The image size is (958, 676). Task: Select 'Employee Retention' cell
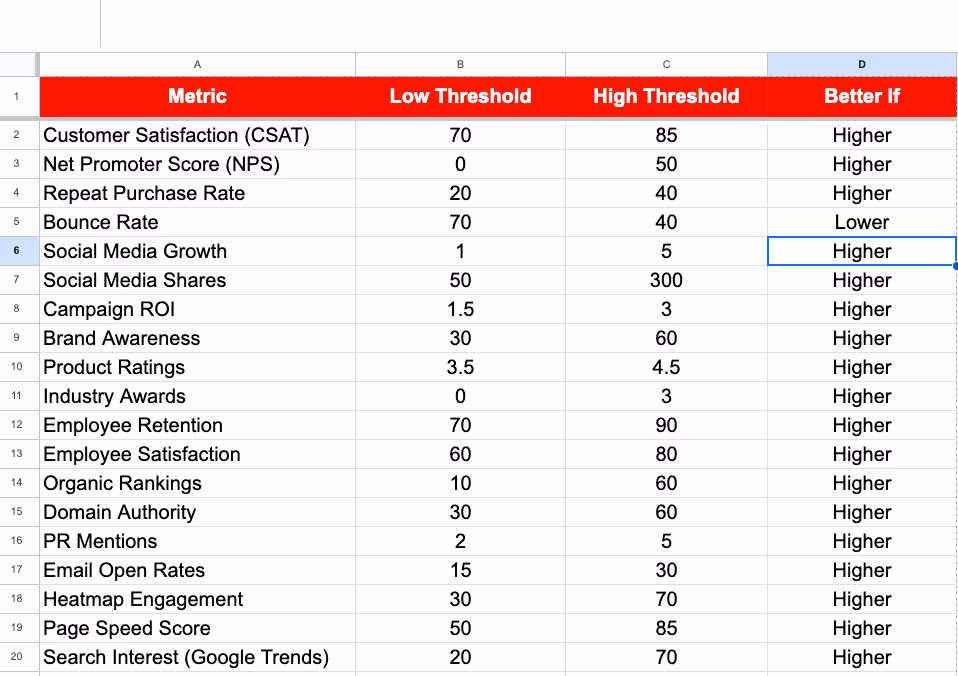(197, 425)
